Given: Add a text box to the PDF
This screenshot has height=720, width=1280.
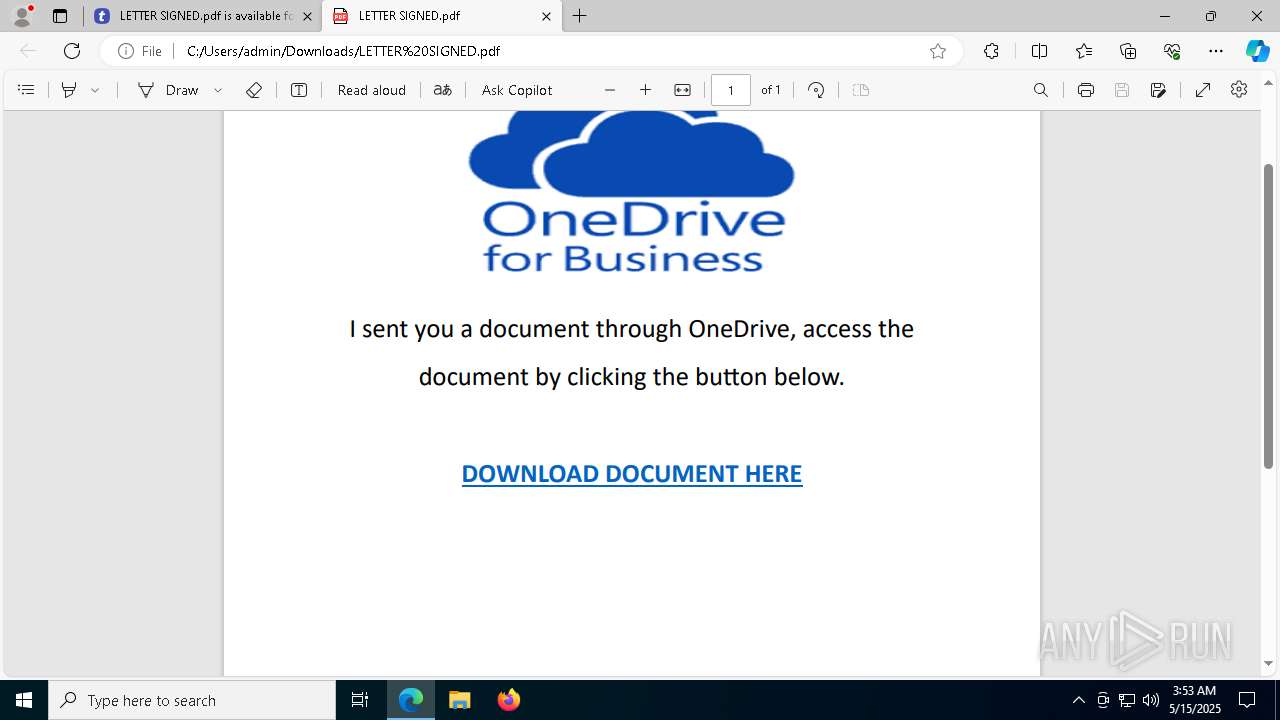Looking at the screenshot, I should pos(299,90).
